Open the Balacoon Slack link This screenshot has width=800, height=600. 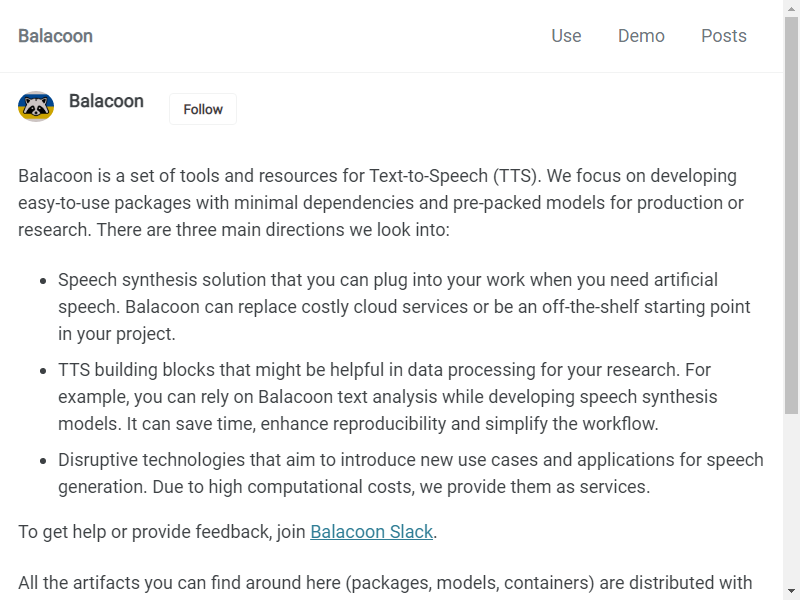point(371,532)
